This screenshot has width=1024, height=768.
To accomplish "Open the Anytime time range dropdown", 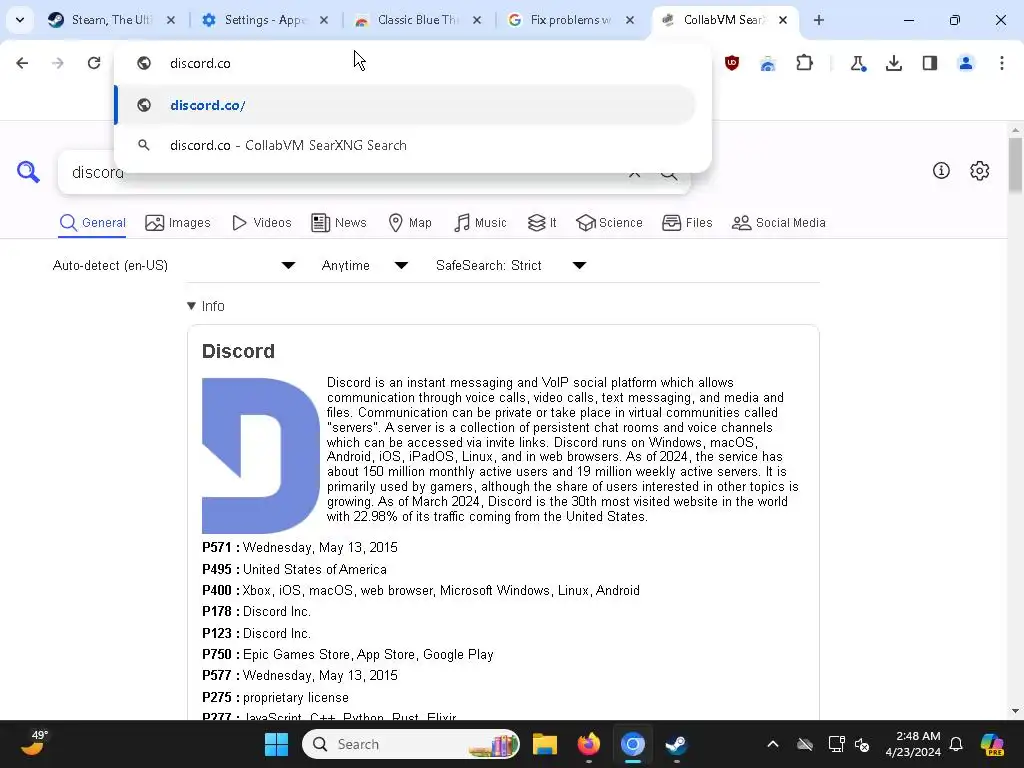I will click(364, 265).
